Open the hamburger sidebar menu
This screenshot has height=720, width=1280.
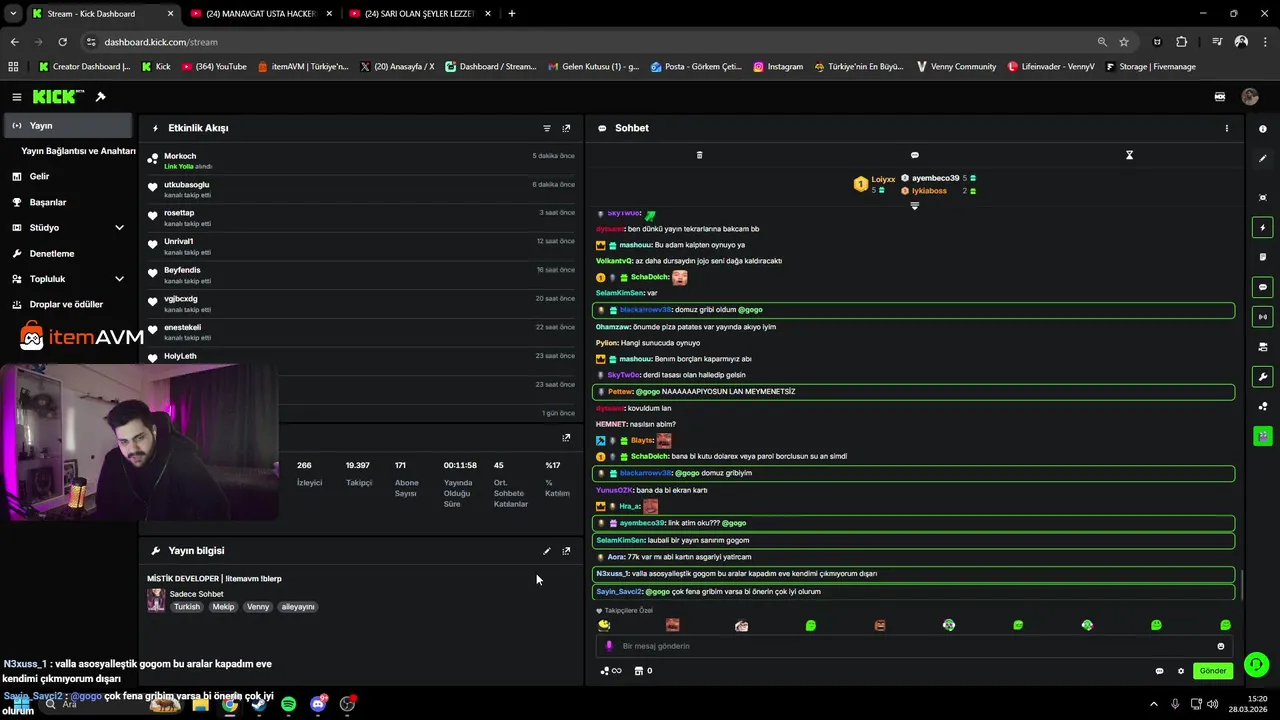point(16,97)
